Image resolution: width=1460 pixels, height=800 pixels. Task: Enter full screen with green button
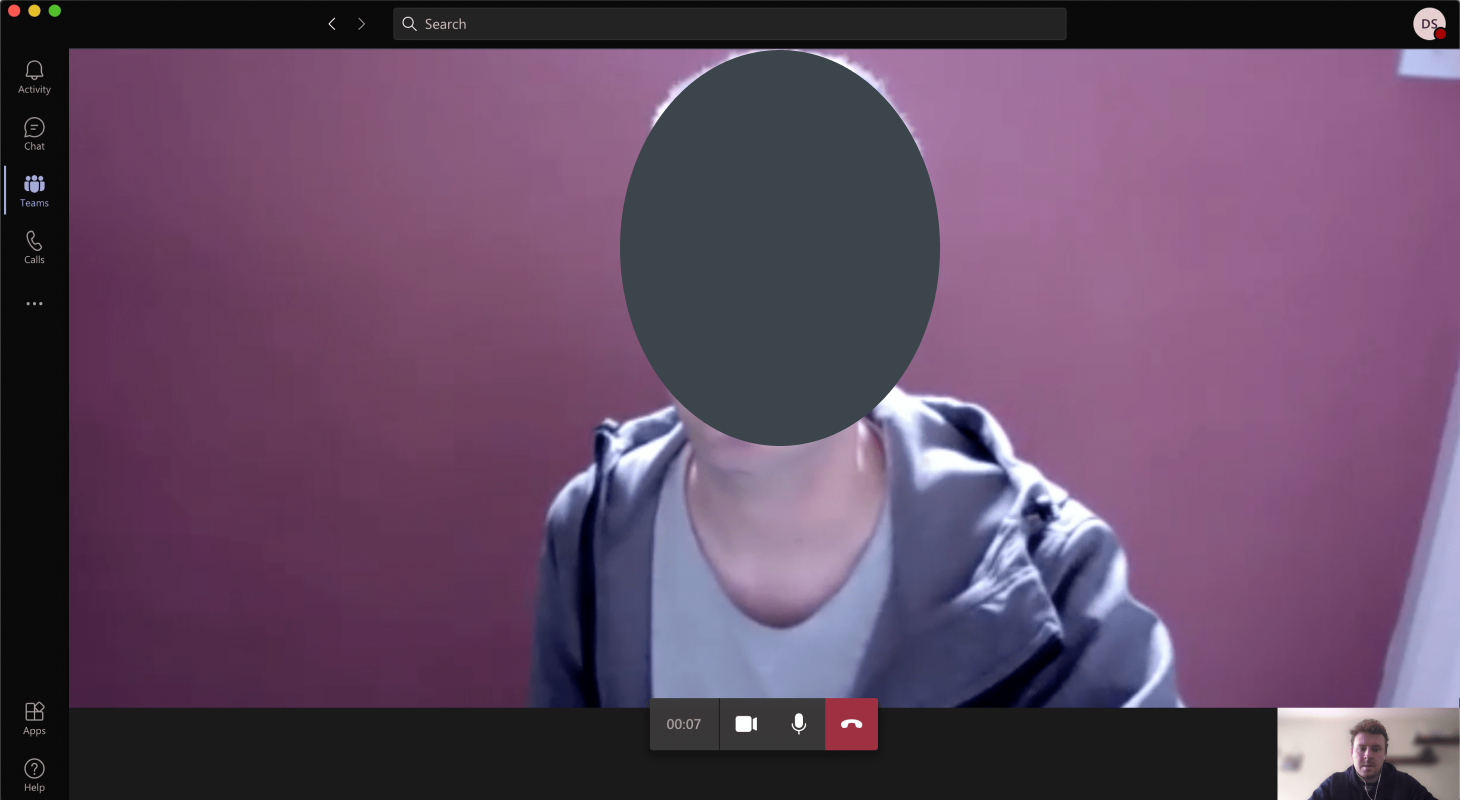pos(55,10)
